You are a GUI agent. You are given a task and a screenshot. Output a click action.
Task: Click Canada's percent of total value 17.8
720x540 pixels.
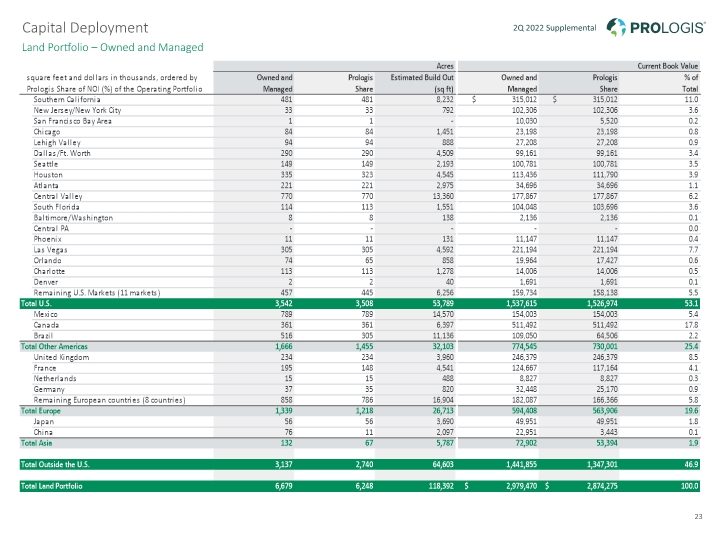click(x=692, y=325)
